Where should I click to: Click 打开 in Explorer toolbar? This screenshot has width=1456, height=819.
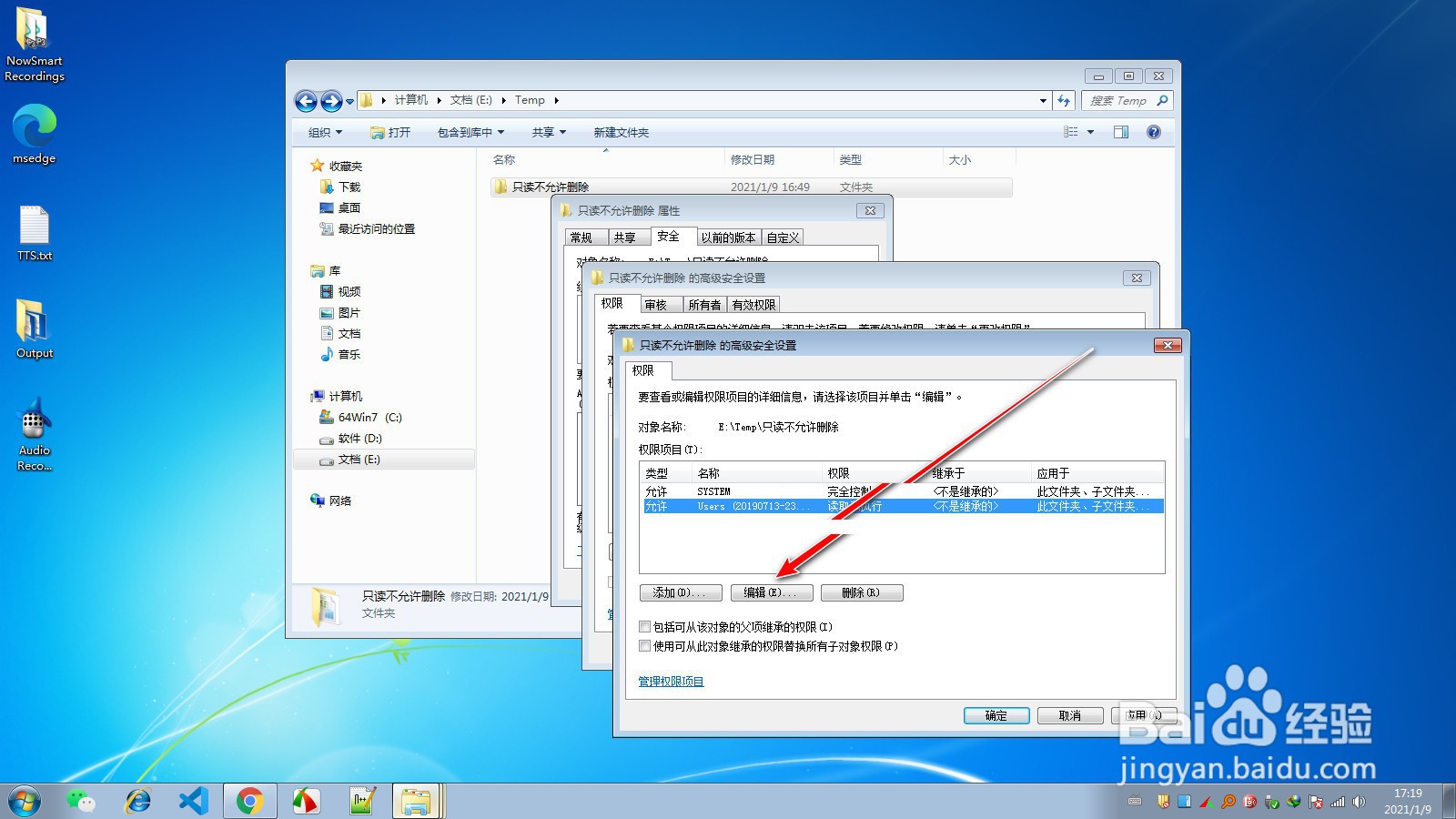pyautogui.click(x=390, y=132)
